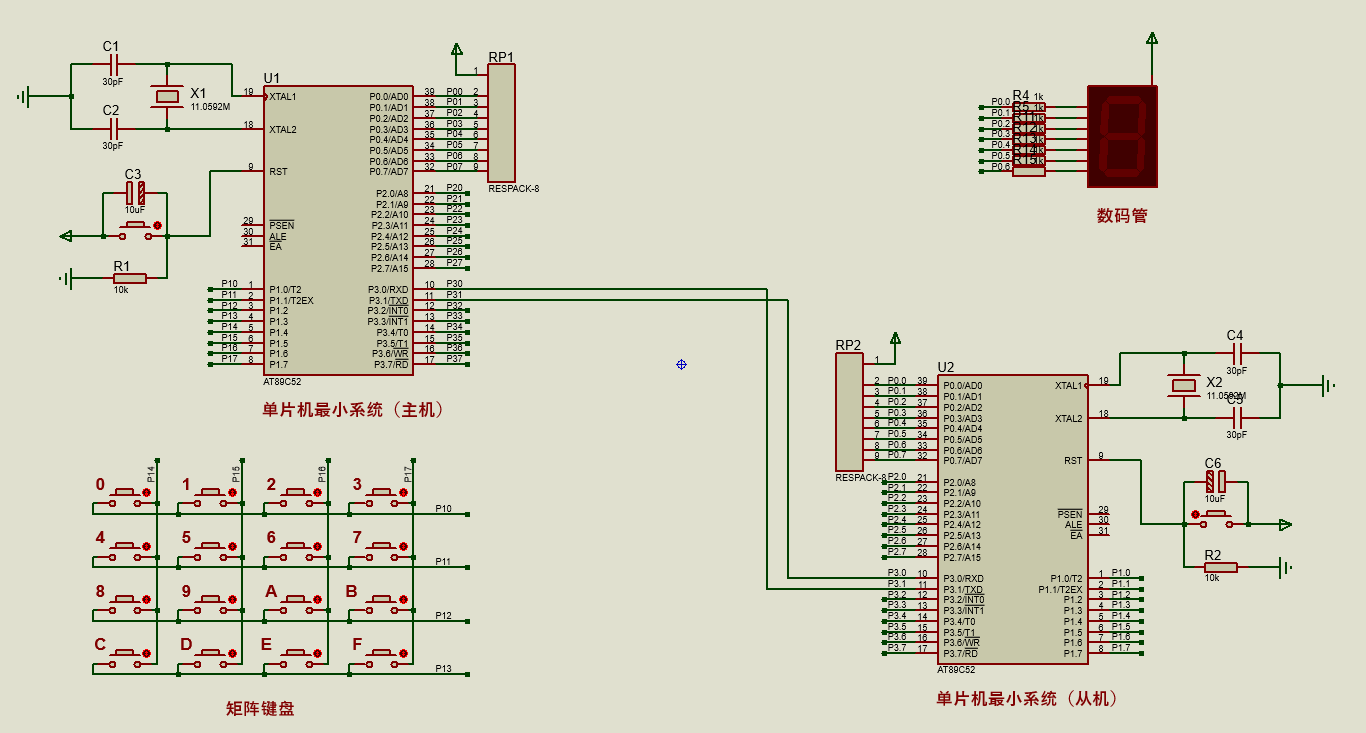Select crystal oscillator X1
1366x733 pixels.
[167, 97]
